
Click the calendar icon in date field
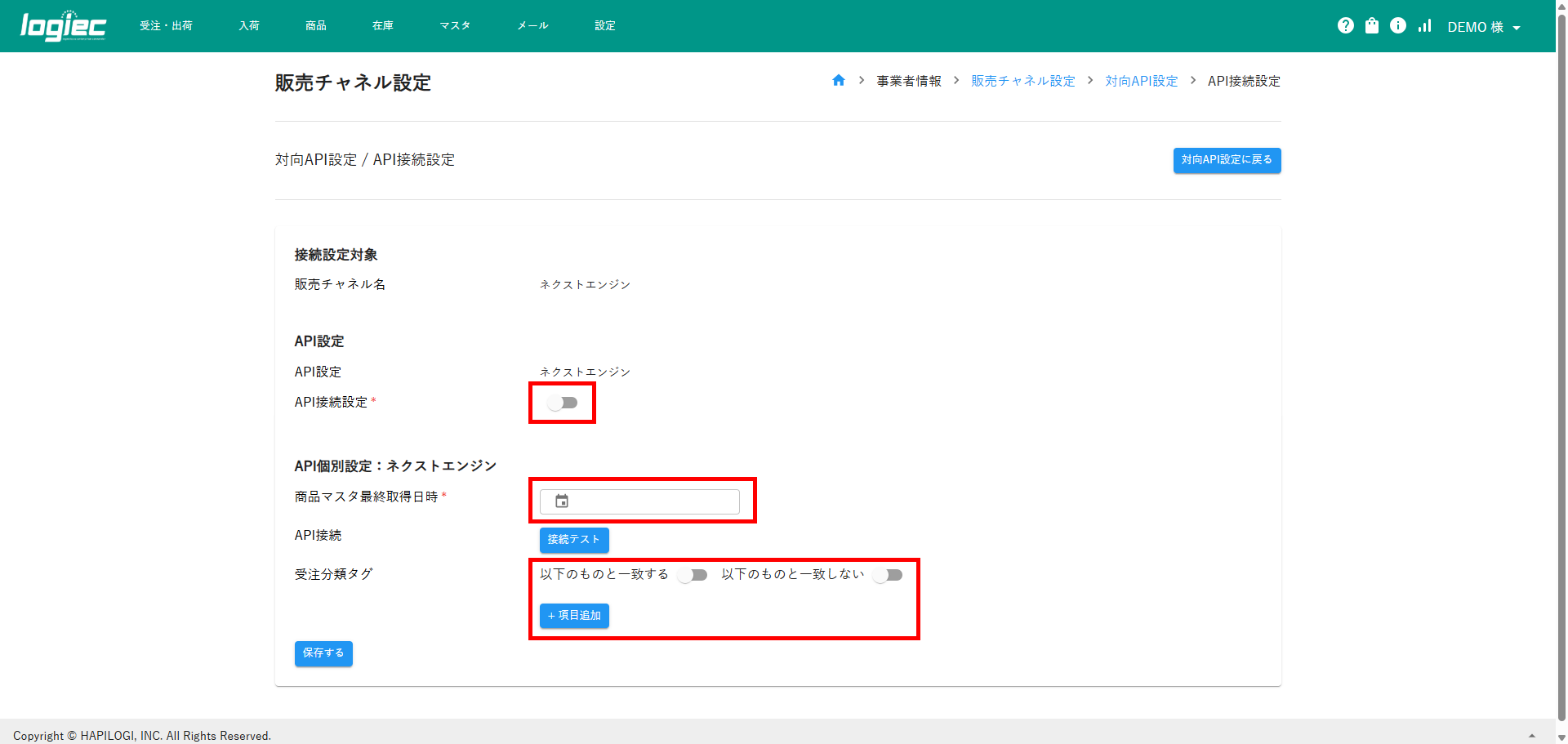(x=562, y=501)
